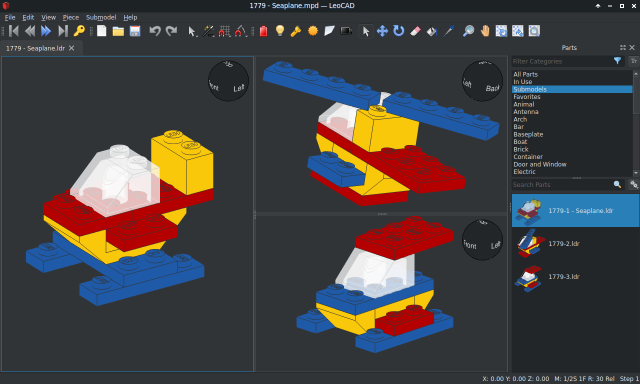The image size is (640, 384).
Task: Open the Submodel menu
Action: [x=101, y=17]
